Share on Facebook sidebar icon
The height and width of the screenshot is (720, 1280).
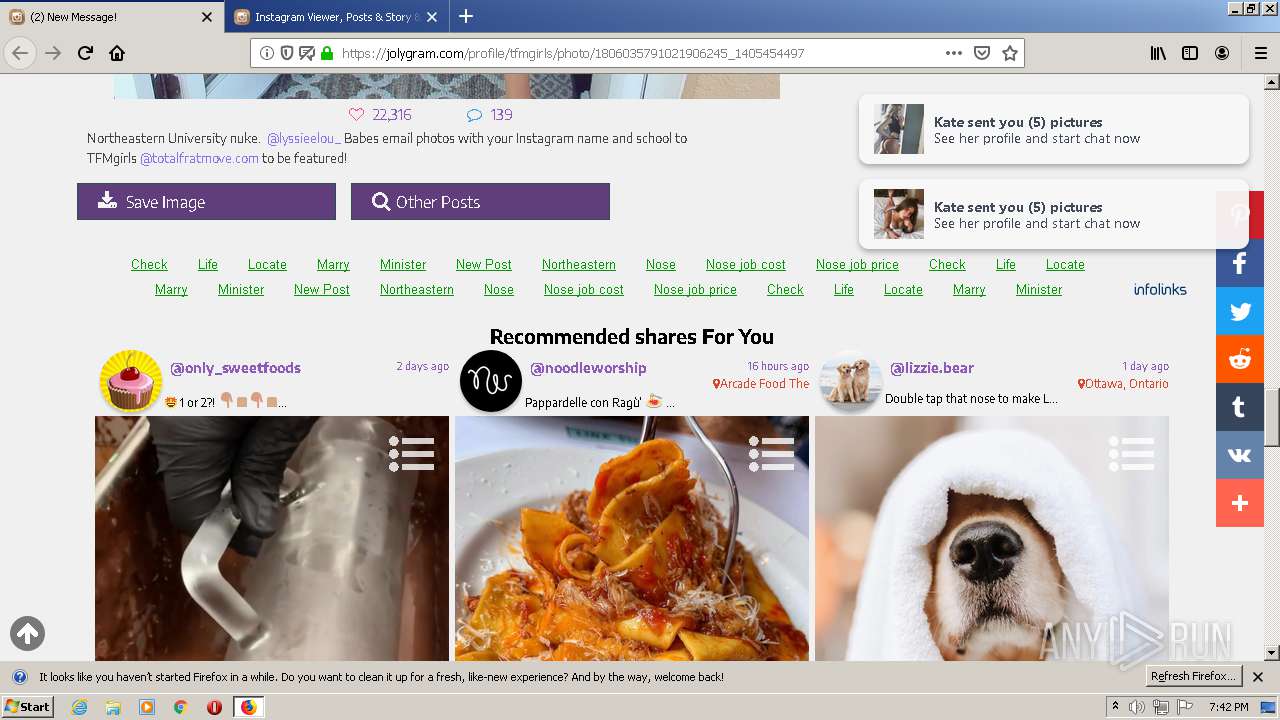point(1240,263)
